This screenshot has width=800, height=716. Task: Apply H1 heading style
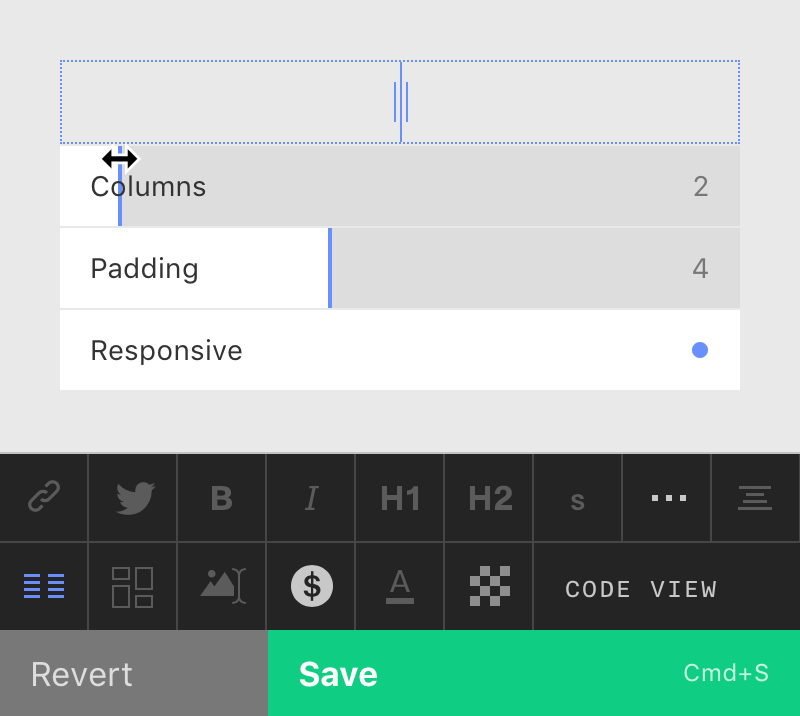click(400, 498)
